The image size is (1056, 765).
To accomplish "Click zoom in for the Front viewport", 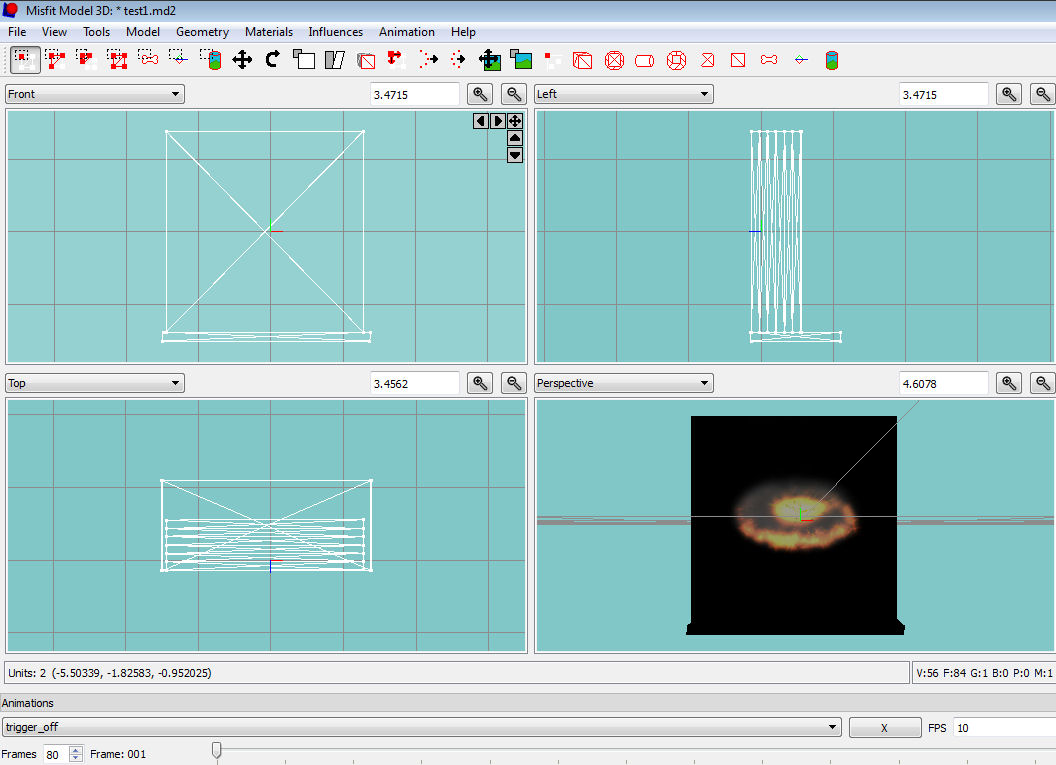I will tap(481, 94).
